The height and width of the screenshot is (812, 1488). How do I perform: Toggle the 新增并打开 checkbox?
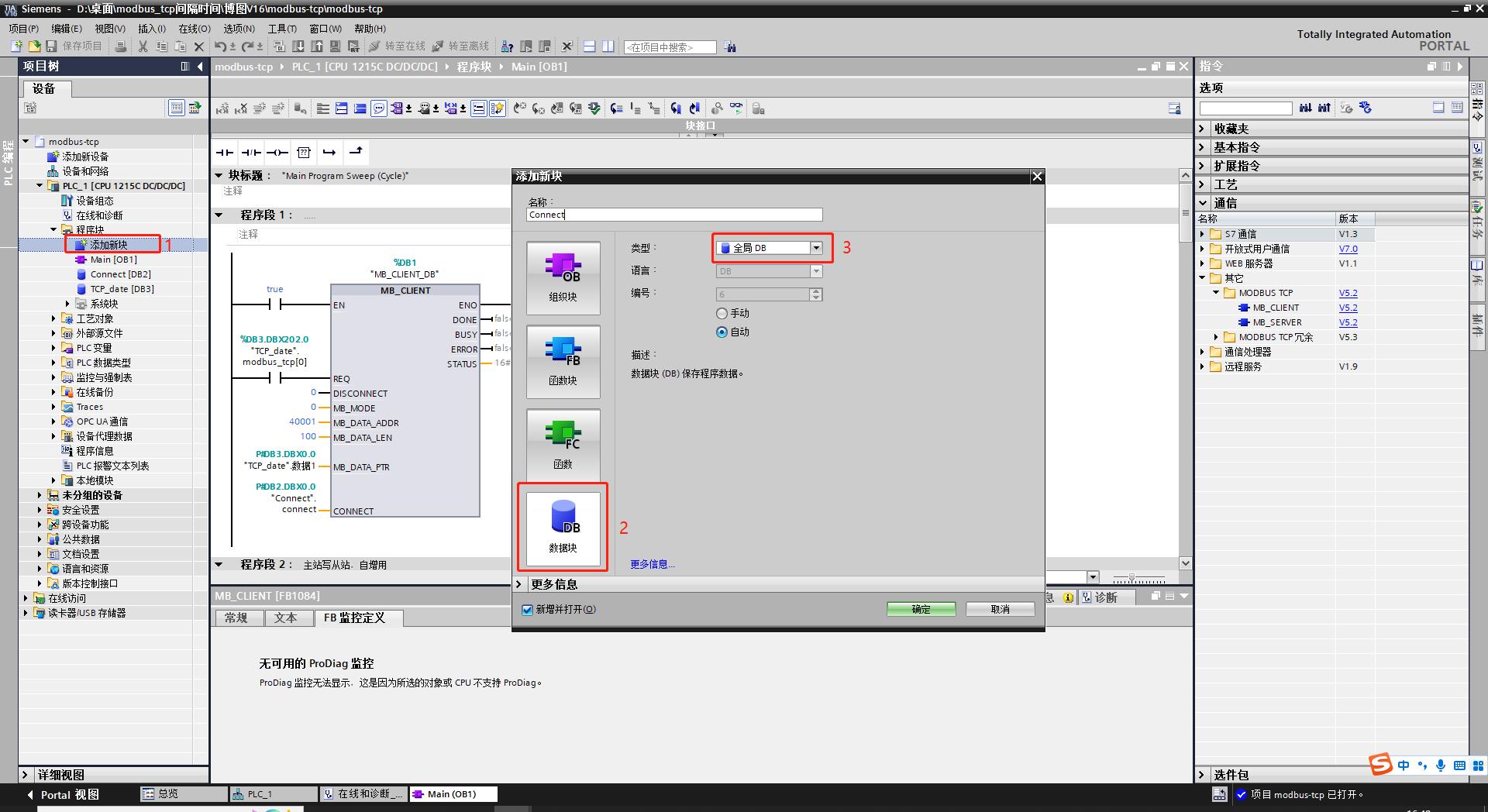point(528,610)
